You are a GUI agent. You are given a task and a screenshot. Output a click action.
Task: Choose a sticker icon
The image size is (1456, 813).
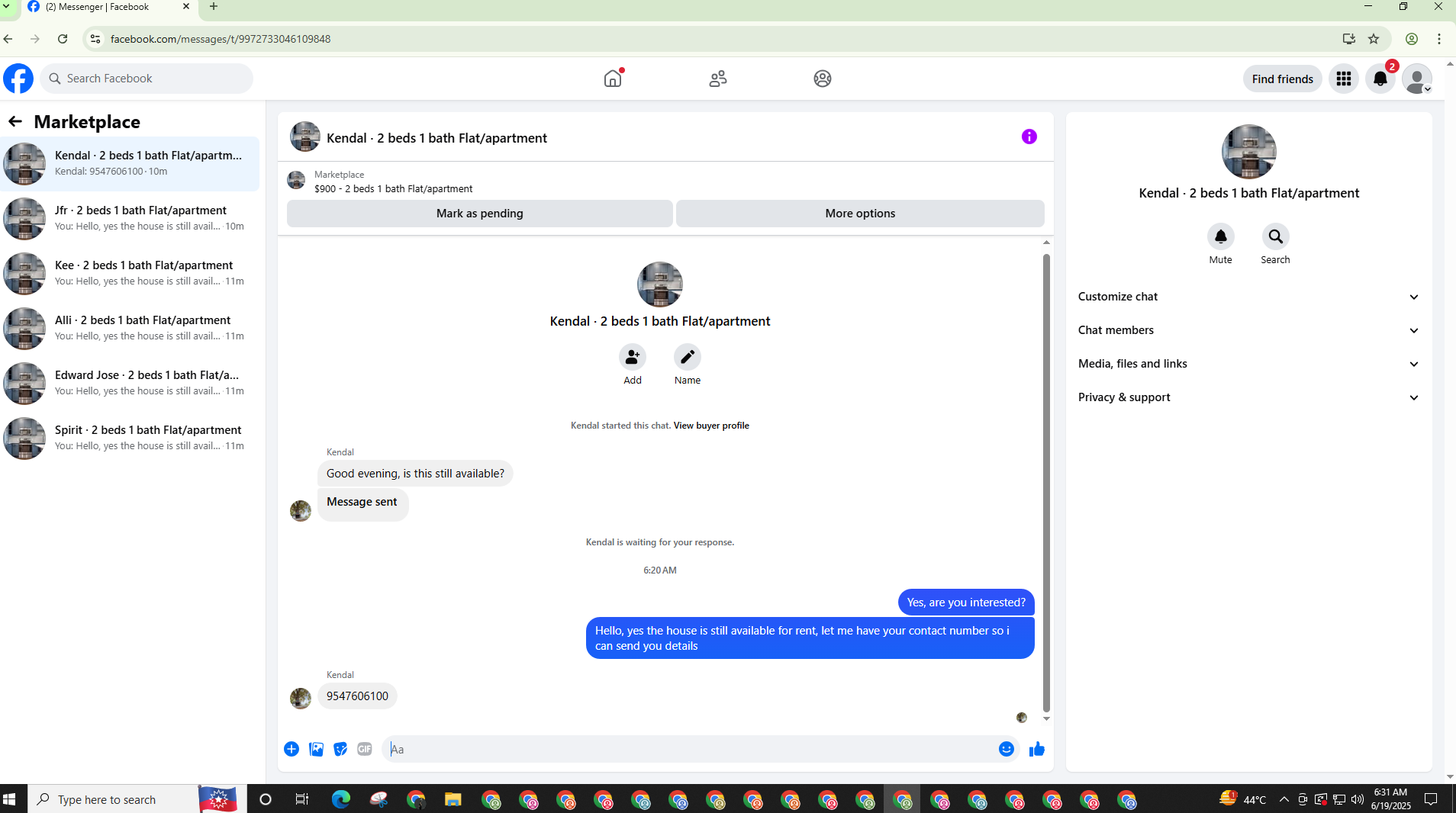340,749
